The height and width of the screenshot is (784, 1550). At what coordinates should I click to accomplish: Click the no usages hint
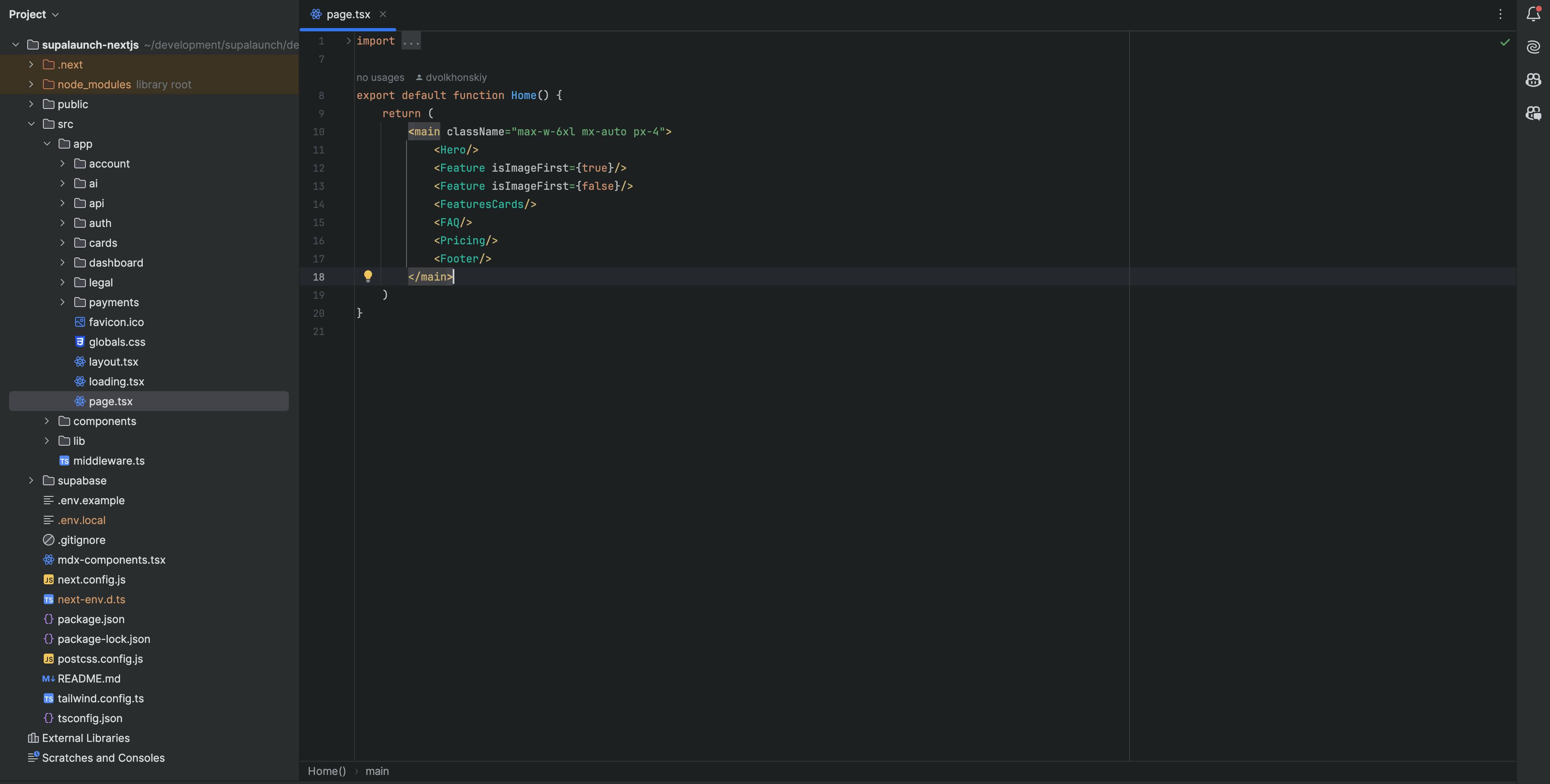(x=380, y=77)
